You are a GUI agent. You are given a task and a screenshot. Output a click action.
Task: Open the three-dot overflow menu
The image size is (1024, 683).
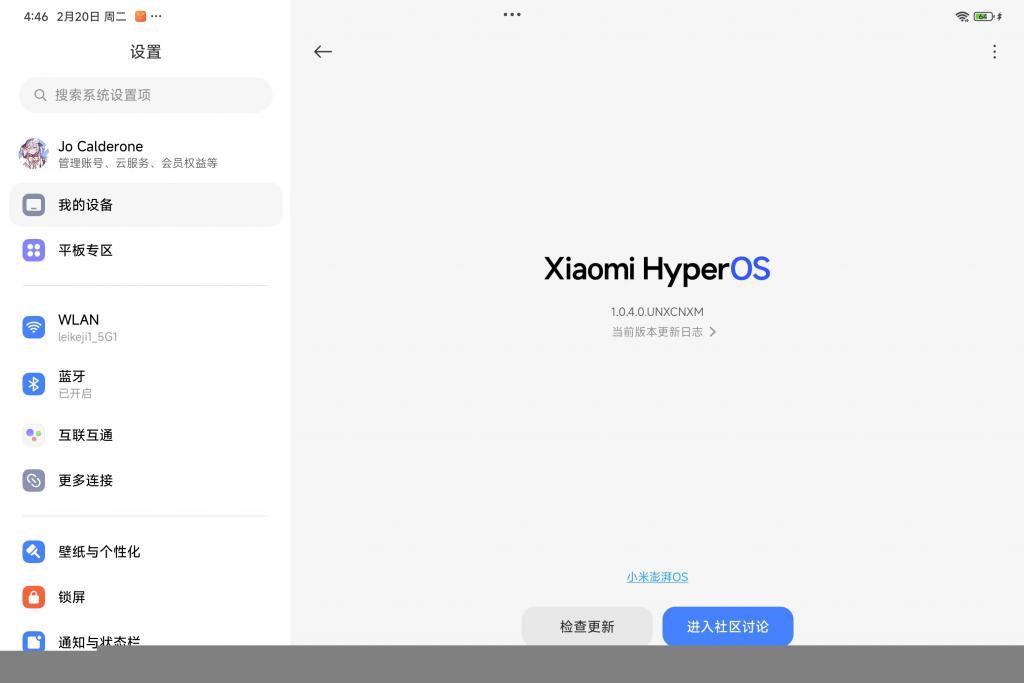pos(995,51)
